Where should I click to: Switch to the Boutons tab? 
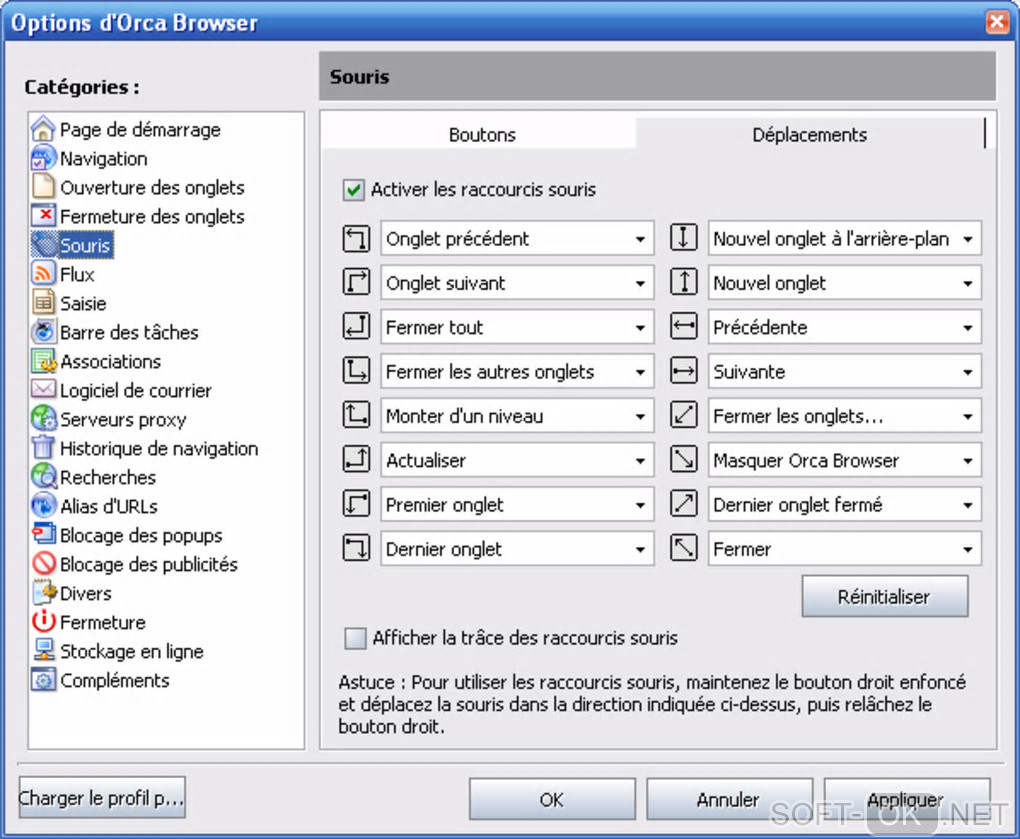pos(481,134)
